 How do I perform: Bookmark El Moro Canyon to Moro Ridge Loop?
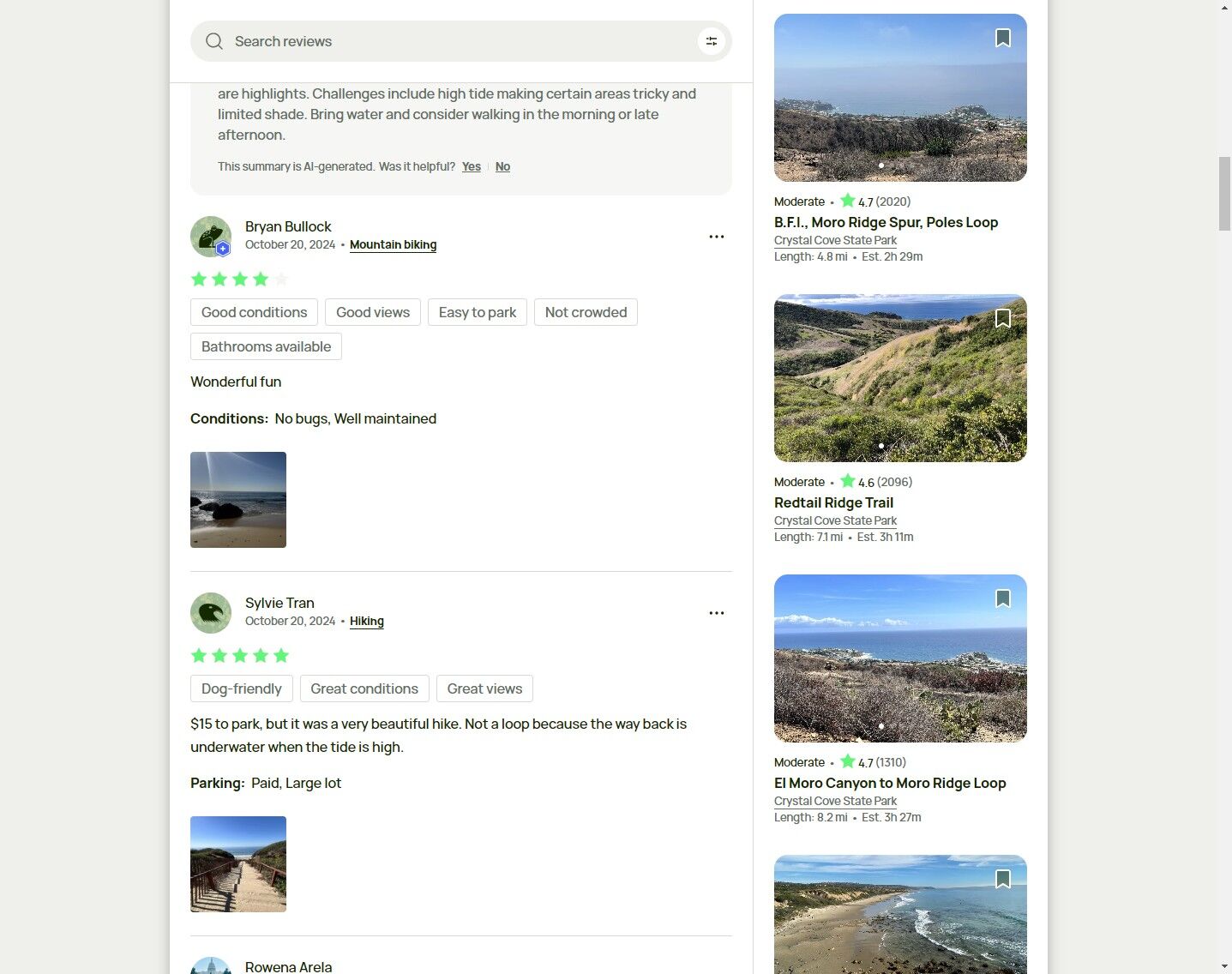[1003, 598]
